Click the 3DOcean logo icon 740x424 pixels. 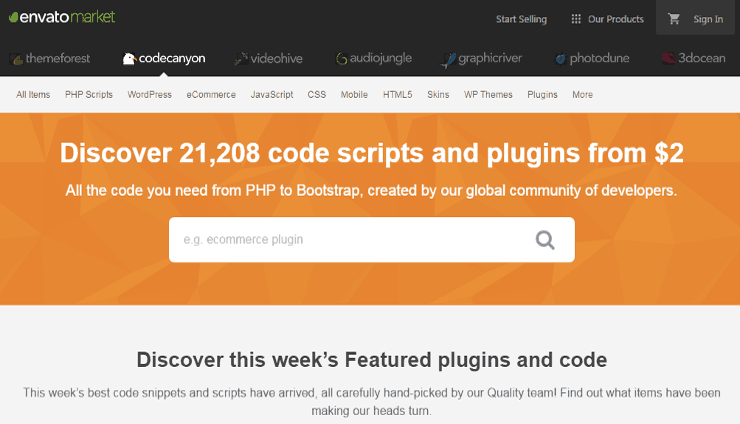tap(669, 59)
